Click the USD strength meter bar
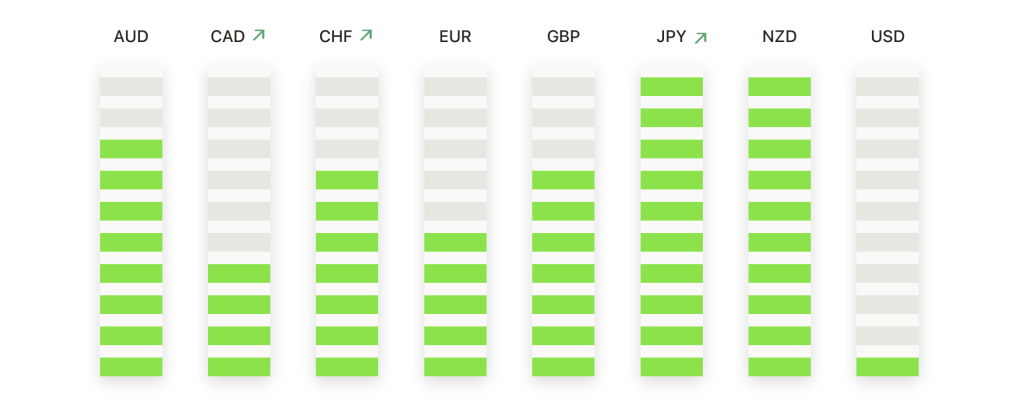Viewport: 1024px width, 410px height. [887, 226]
